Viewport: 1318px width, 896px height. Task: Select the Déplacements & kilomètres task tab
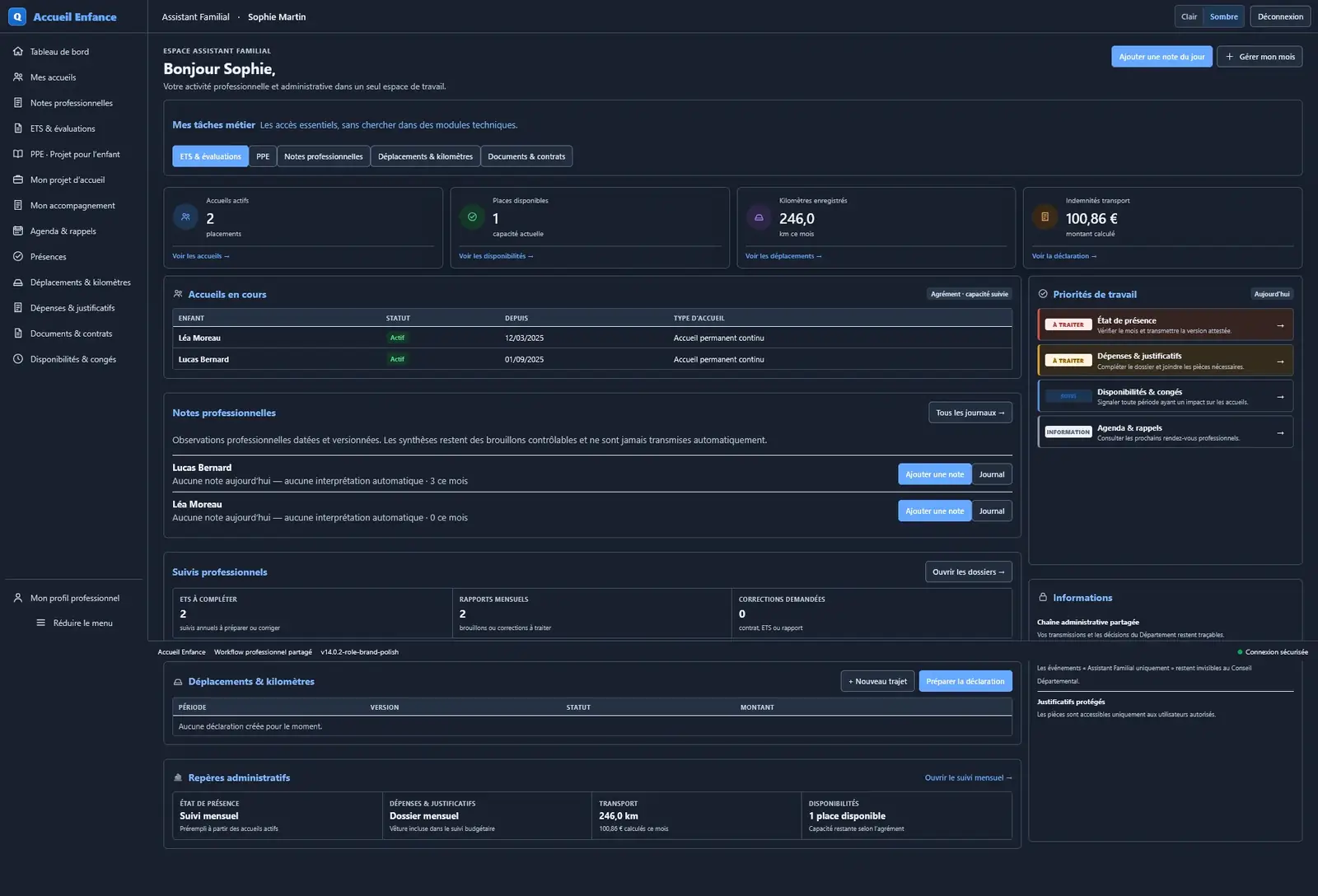click(x=425, y=156)
